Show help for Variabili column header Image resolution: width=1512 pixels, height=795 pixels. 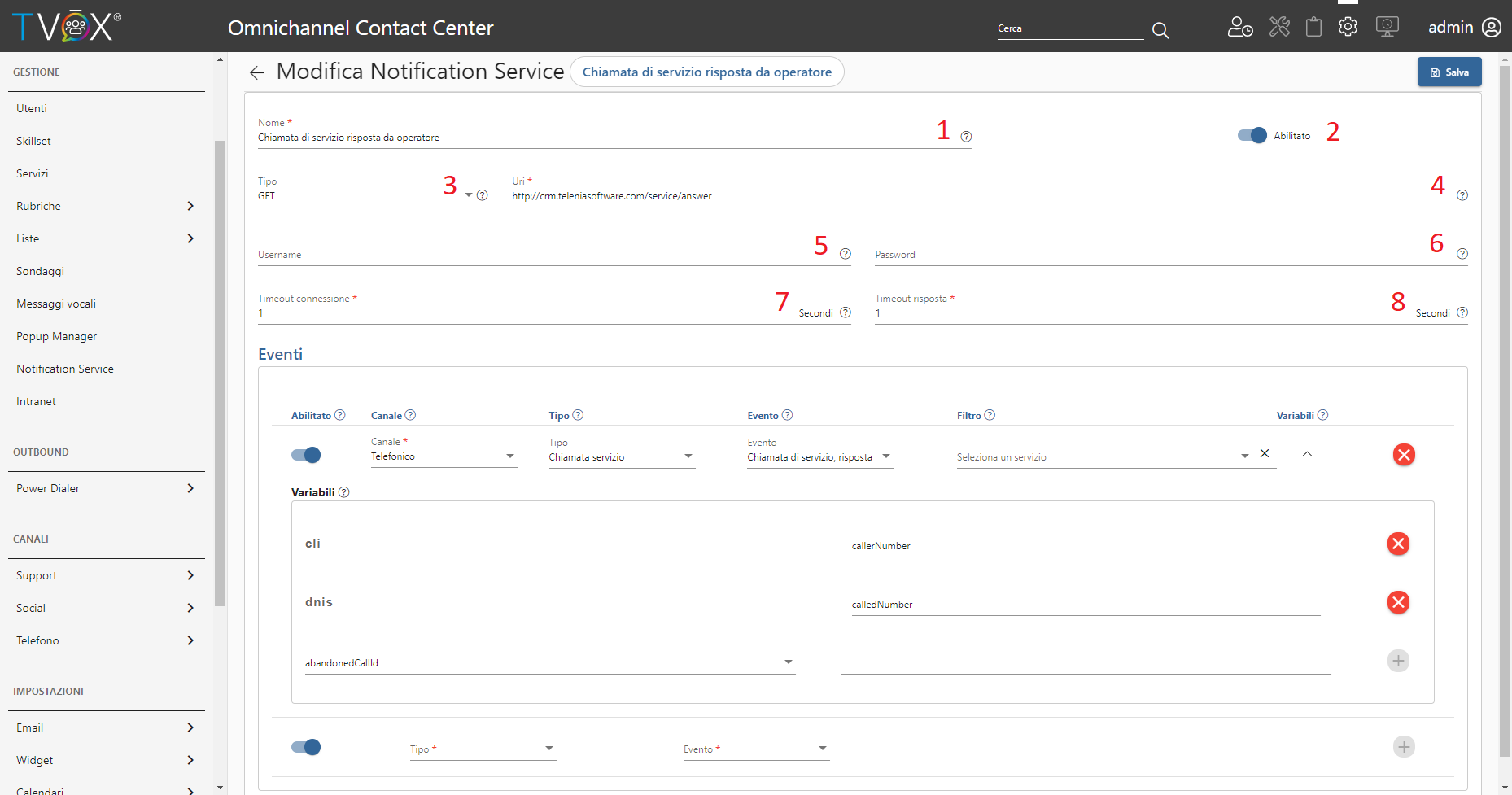(x=1322, y=415)
